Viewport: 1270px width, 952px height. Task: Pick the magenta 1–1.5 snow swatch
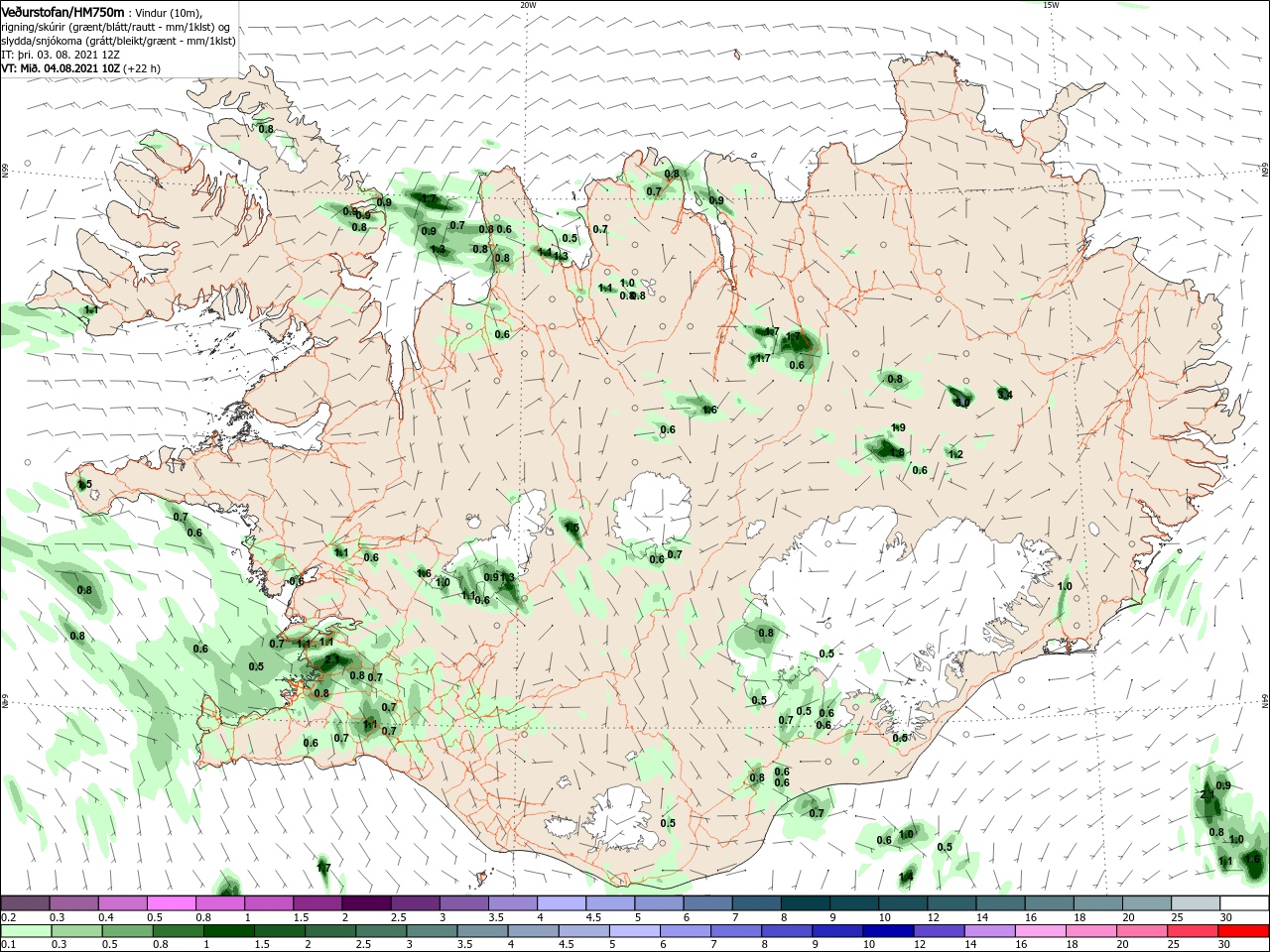(269, 903)
